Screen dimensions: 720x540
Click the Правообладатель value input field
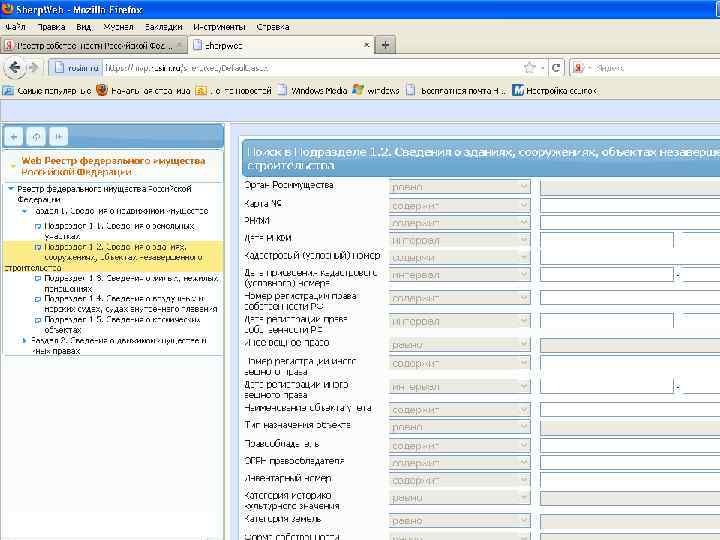[x=630, y=445]
